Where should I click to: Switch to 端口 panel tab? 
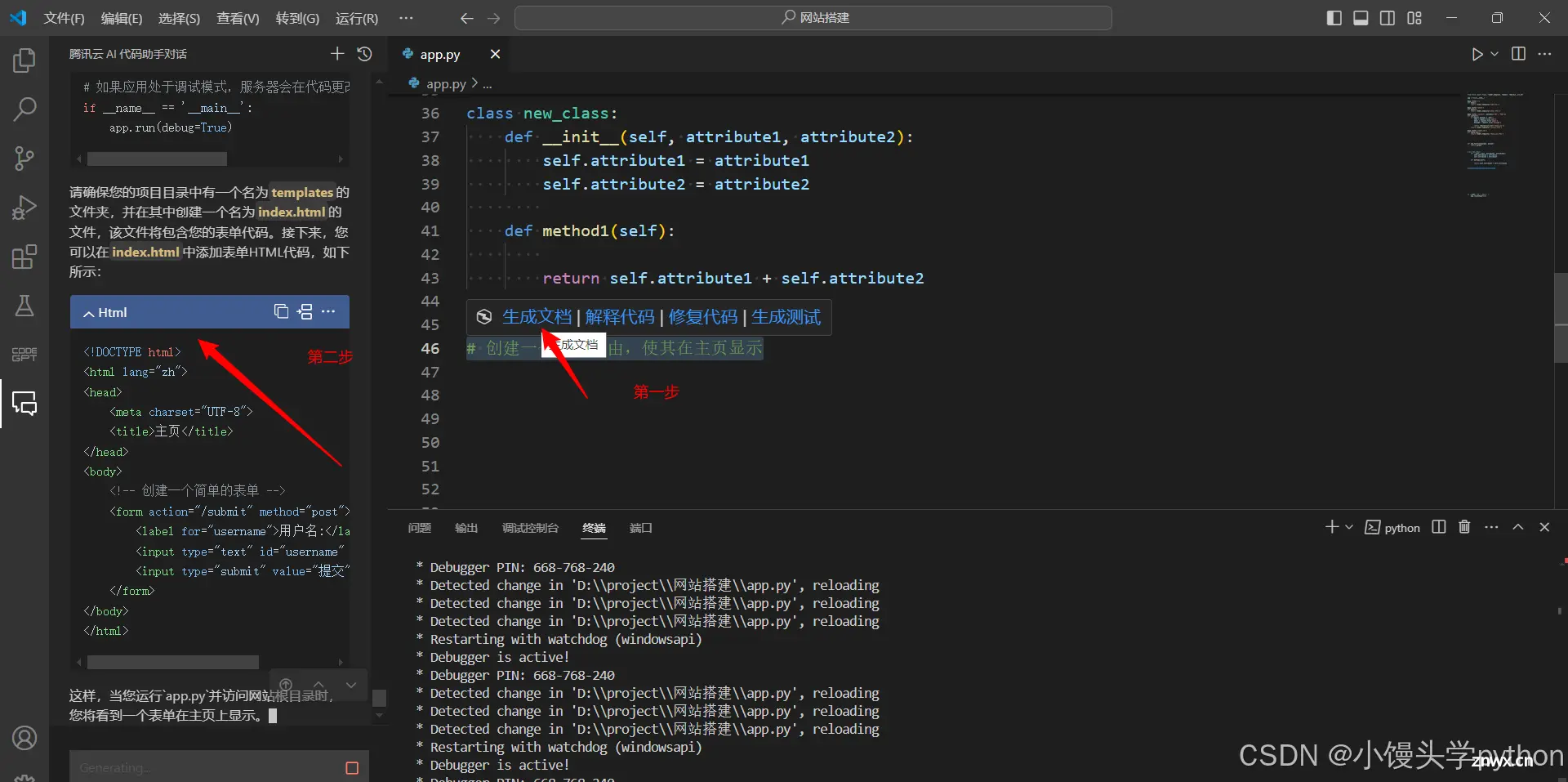pyautogui.click(x=640, y=528)
